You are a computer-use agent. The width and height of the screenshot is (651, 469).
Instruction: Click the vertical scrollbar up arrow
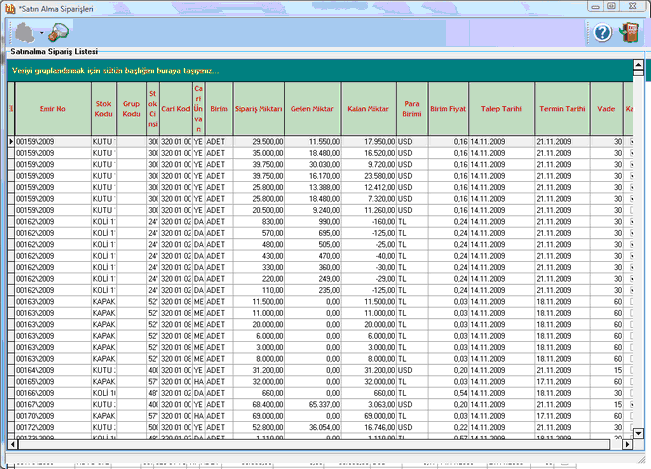(638, 65)
